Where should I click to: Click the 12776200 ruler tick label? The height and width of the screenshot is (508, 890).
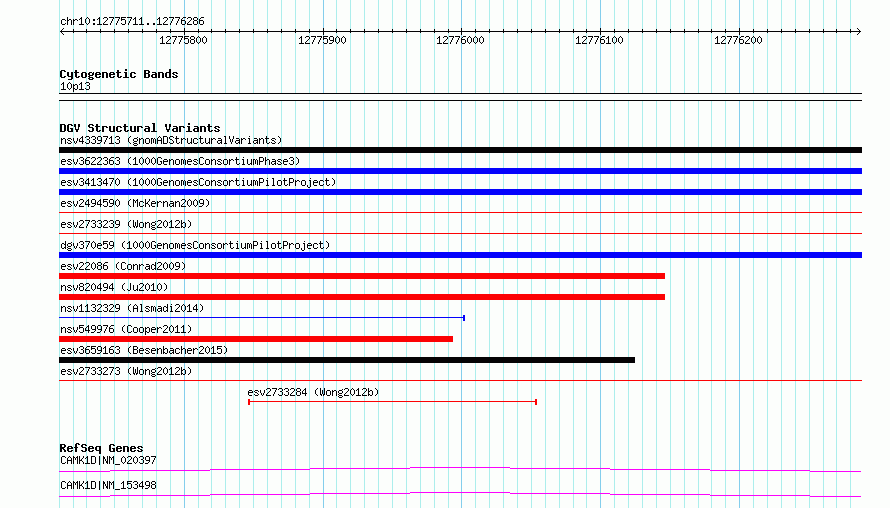(x=738, y=40)
